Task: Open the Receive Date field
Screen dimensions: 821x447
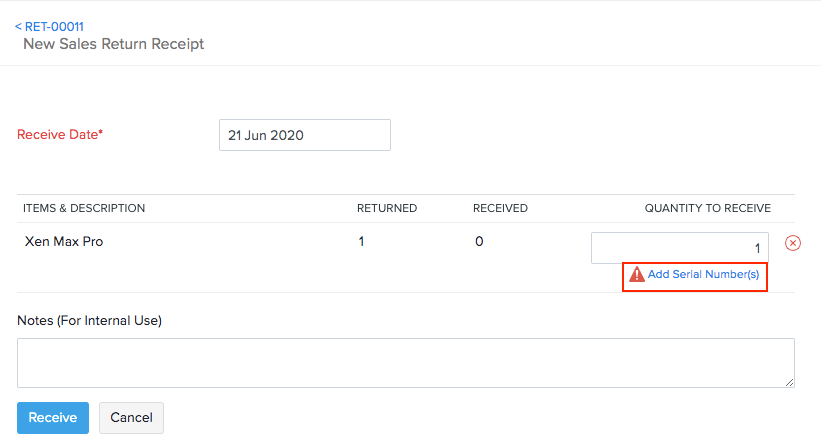Action: click(304, 135)
